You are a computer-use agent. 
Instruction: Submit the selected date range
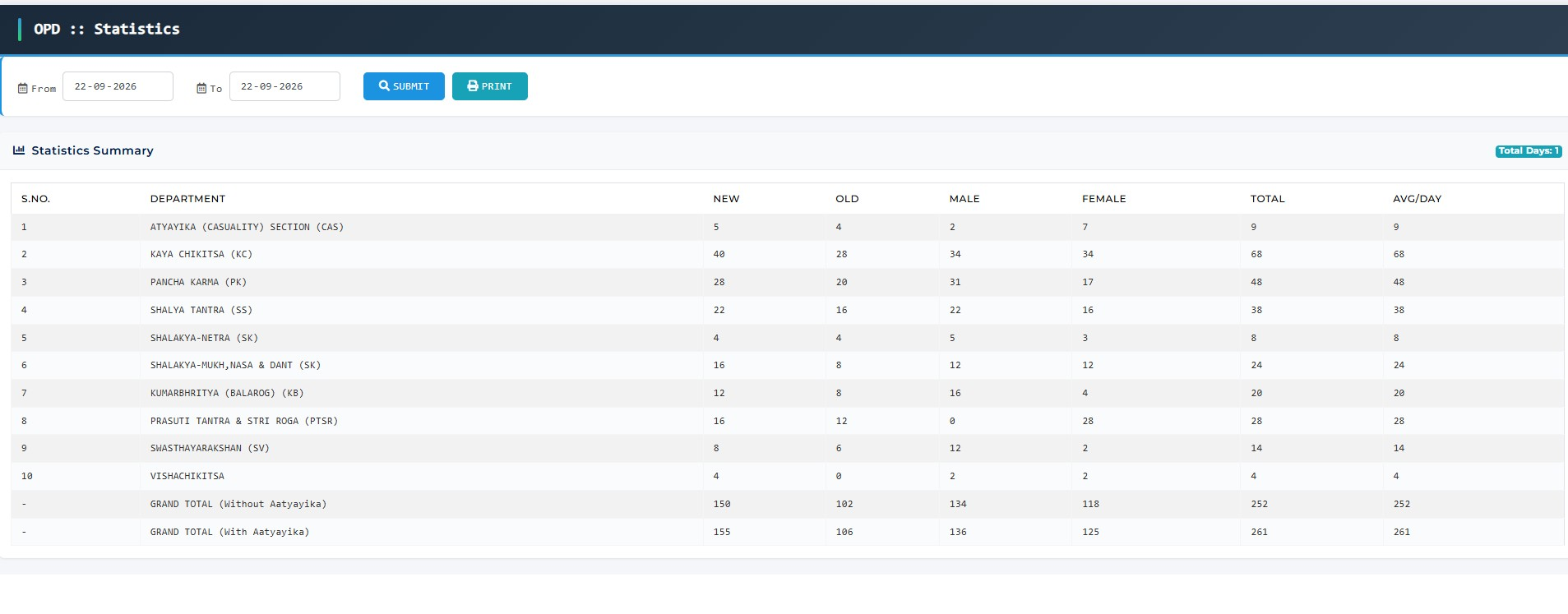coord(404,86)
